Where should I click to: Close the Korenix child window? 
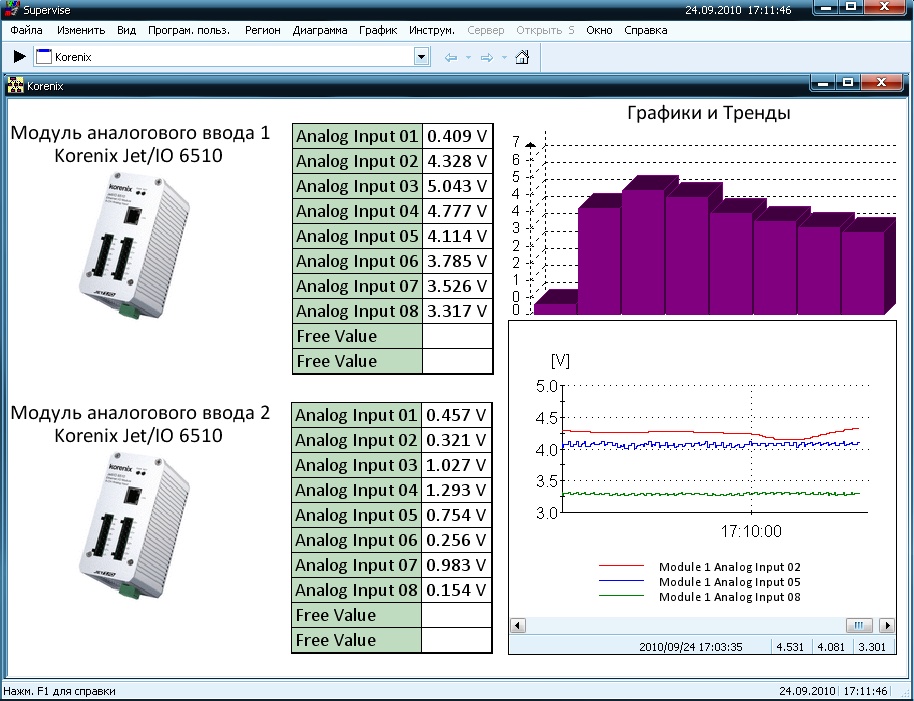[882, 83]
